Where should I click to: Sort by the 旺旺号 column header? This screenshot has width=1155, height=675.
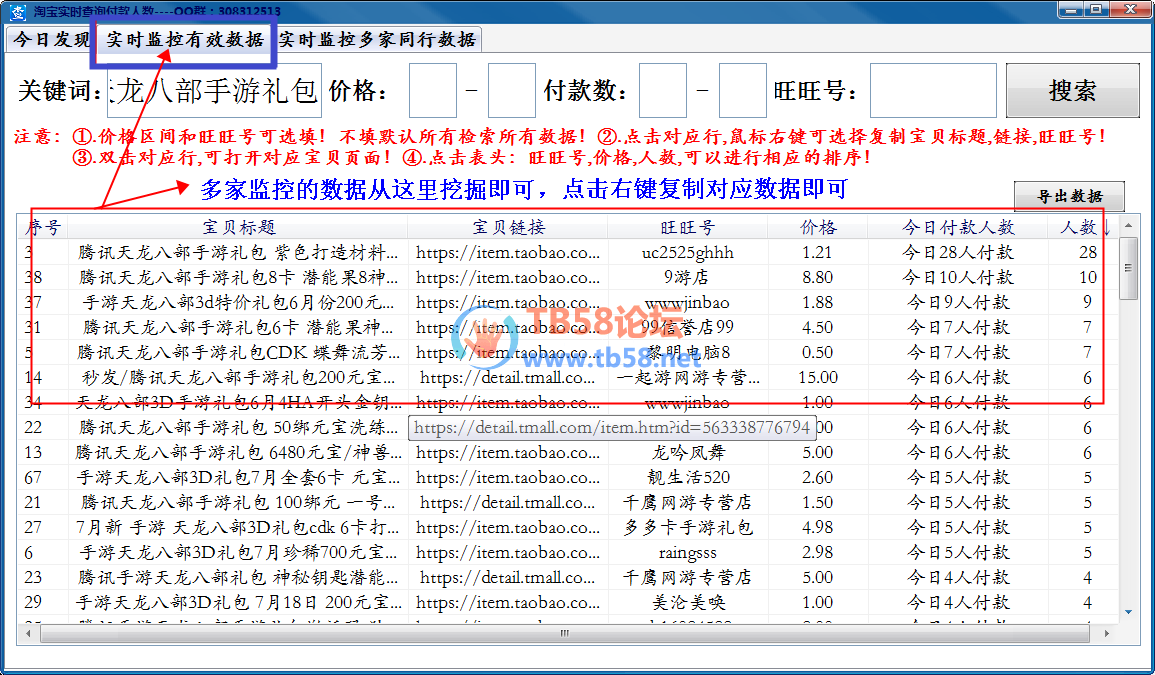[x=687, y=227]
